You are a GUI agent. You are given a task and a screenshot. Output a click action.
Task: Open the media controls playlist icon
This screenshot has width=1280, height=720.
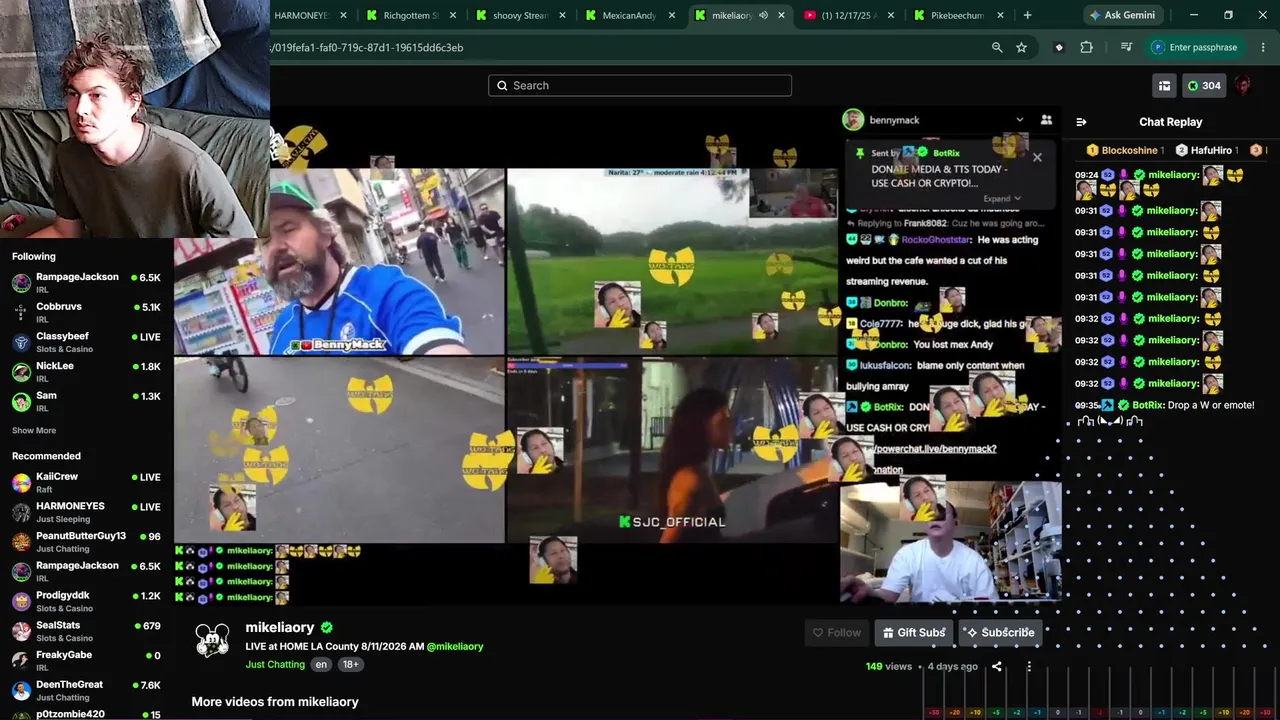[1126, 47]
